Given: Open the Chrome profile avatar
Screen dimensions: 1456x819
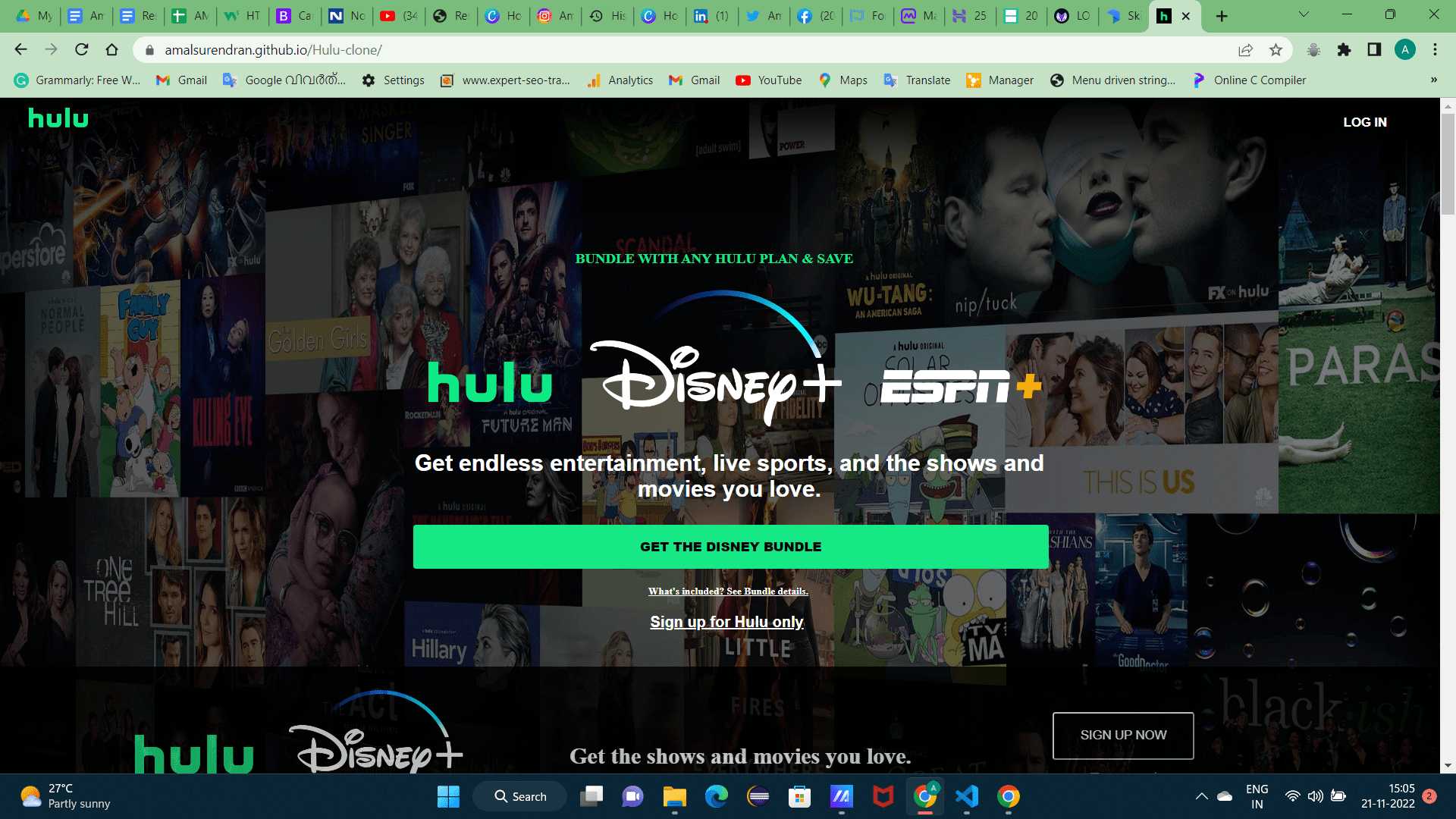Looking at the screenshot, I should (1404, 50).
